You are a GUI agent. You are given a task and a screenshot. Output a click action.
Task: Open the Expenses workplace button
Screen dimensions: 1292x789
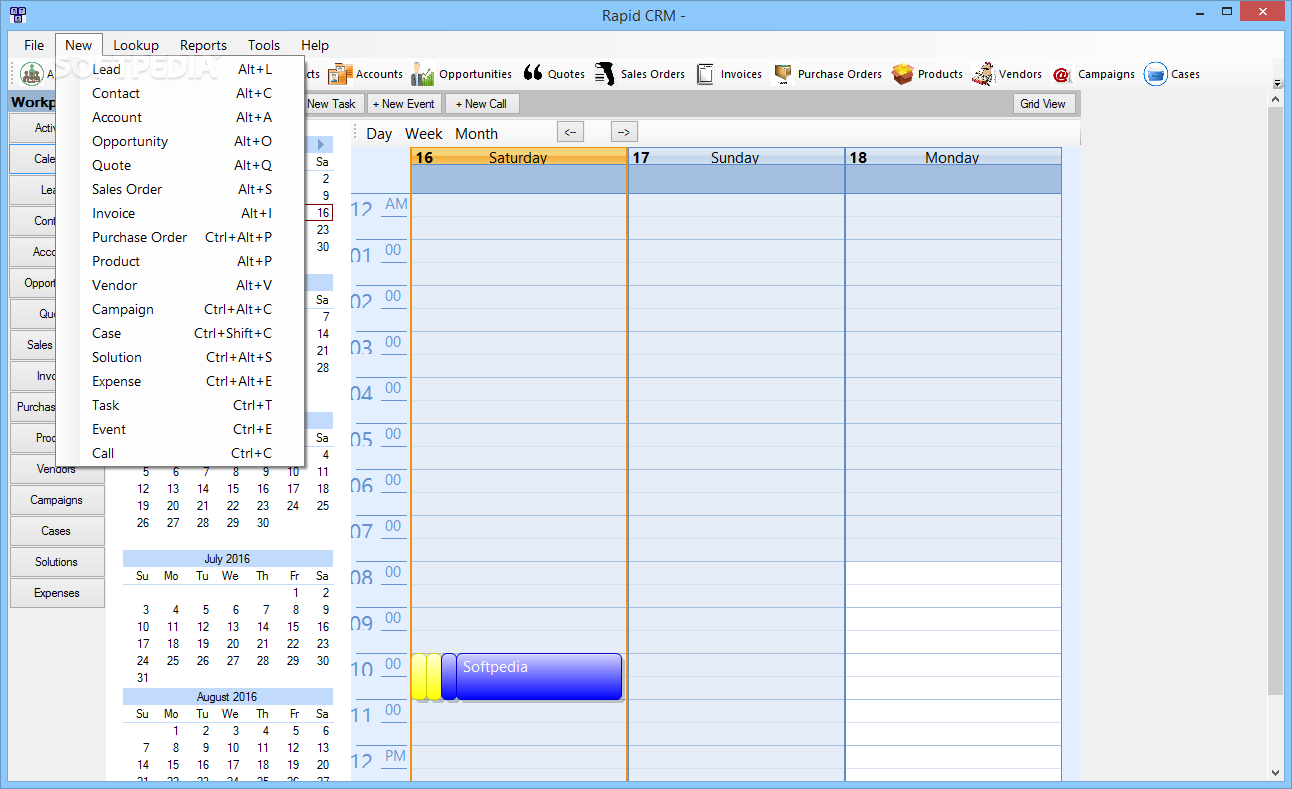(57, 593)
